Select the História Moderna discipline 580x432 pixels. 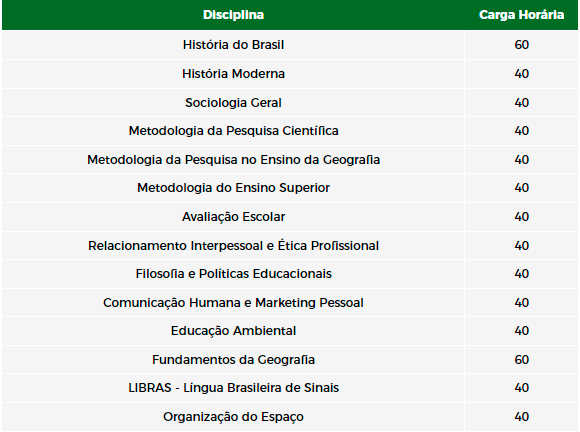click(x=233, y=74)
